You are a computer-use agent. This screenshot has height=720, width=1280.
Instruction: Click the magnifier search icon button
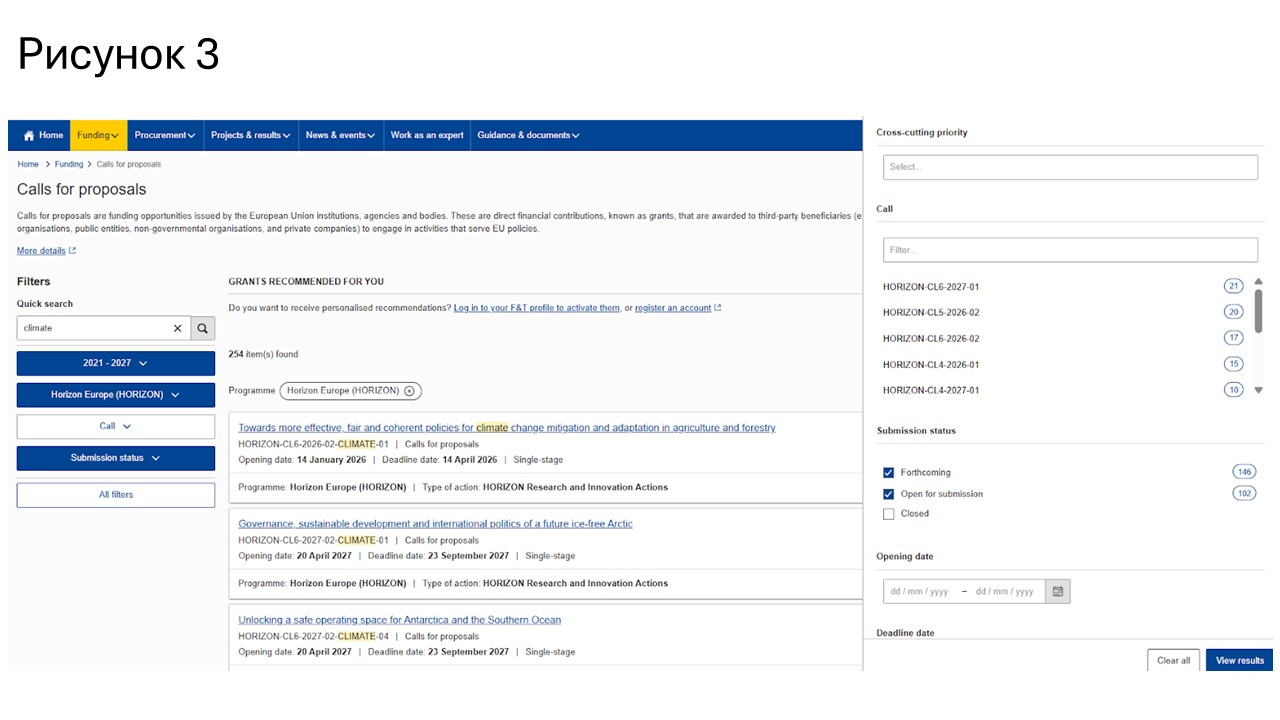203,328
